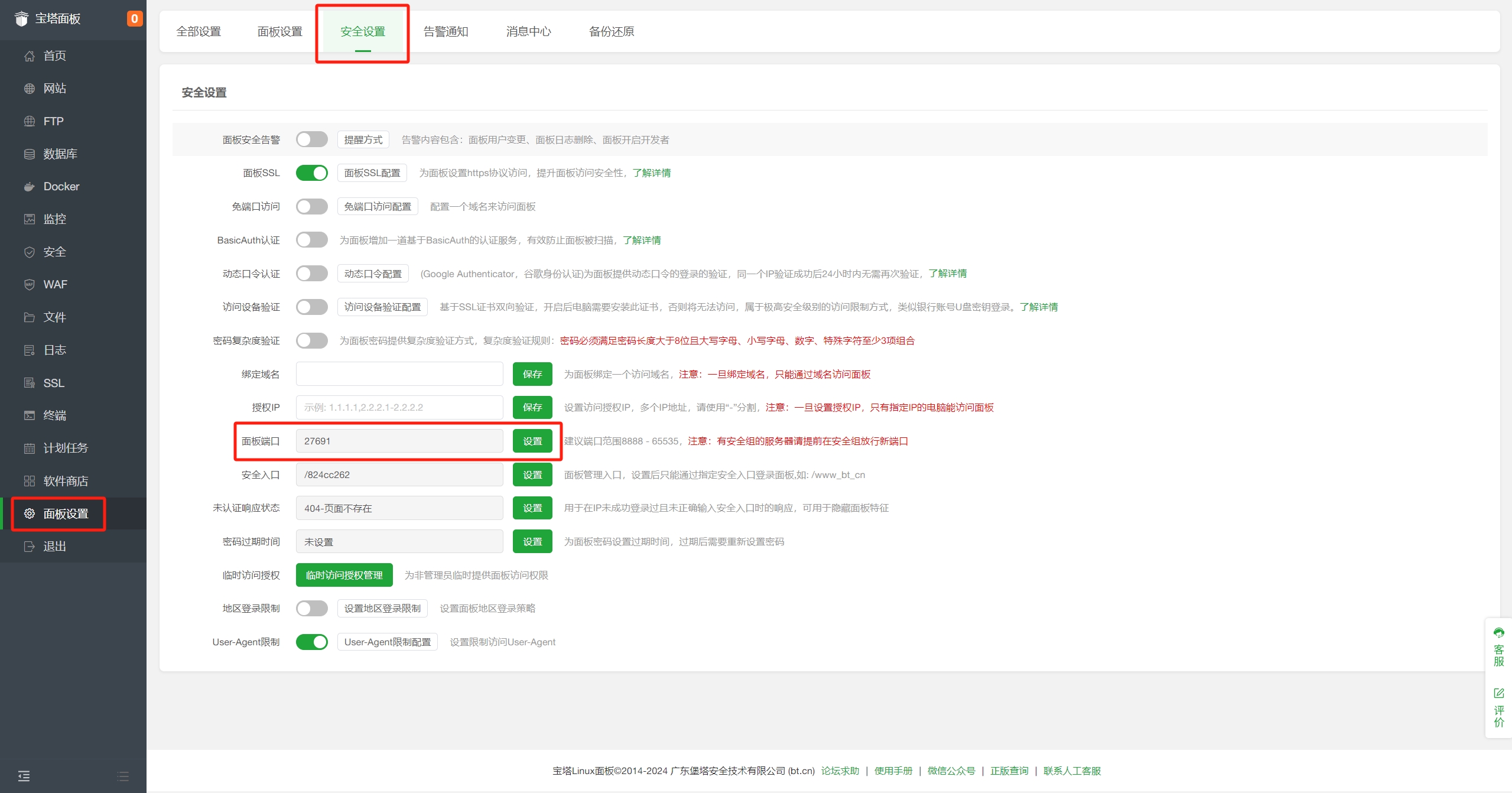Screen dimensions: 1512x793
Task: Click the scheduled tasks calendar icon
Action: coord(29,448)
